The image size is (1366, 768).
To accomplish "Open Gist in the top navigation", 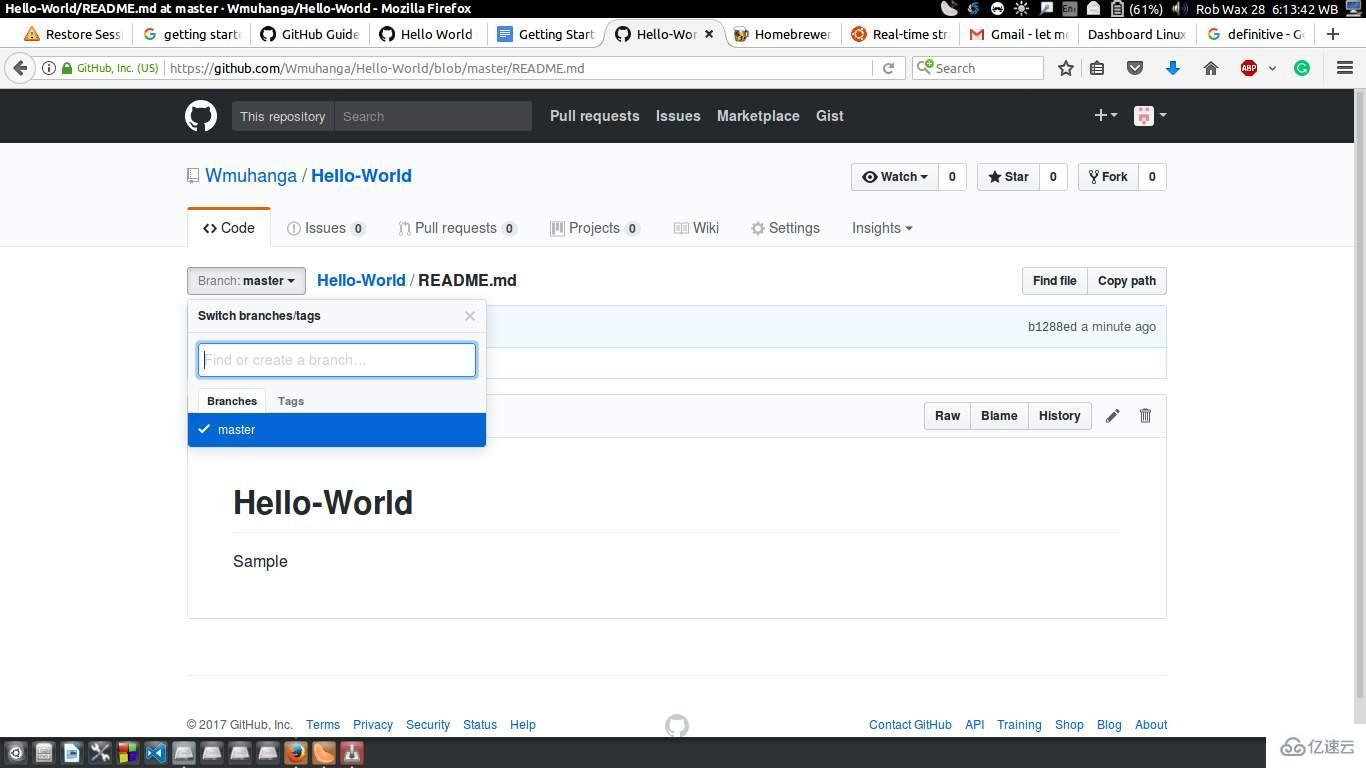I will [830, 116].
